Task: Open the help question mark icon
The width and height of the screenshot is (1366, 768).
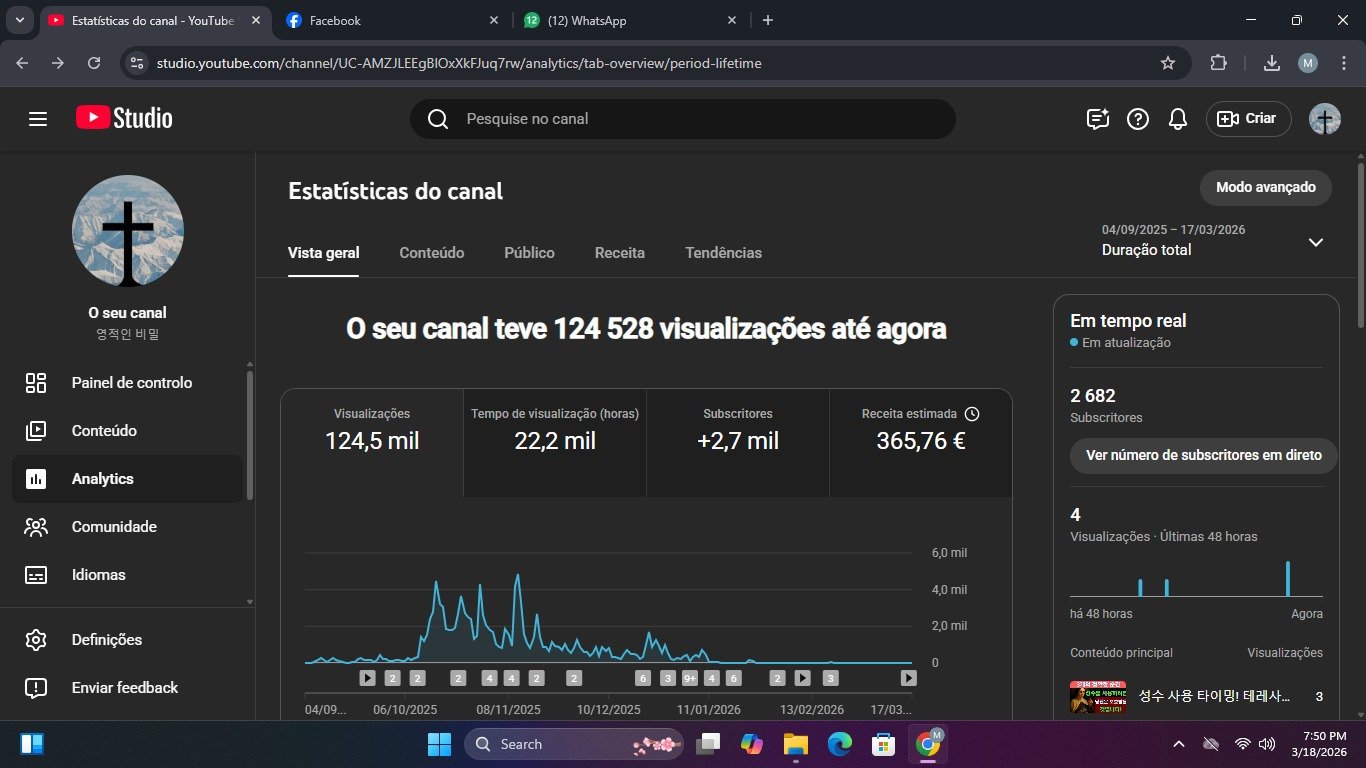Action: pyautogui.click(x=1138, y=119)
